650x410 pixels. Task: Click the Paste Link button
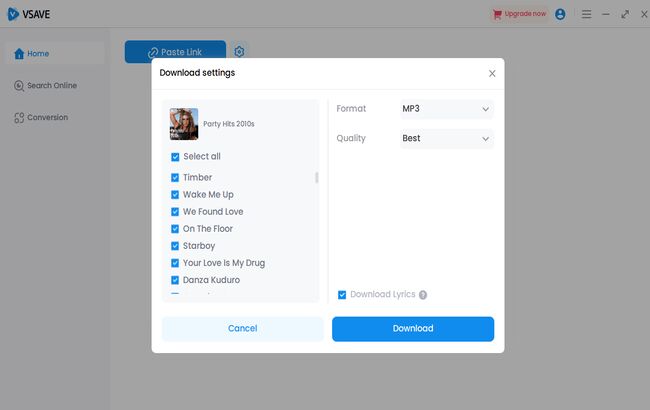pos(175,52)
